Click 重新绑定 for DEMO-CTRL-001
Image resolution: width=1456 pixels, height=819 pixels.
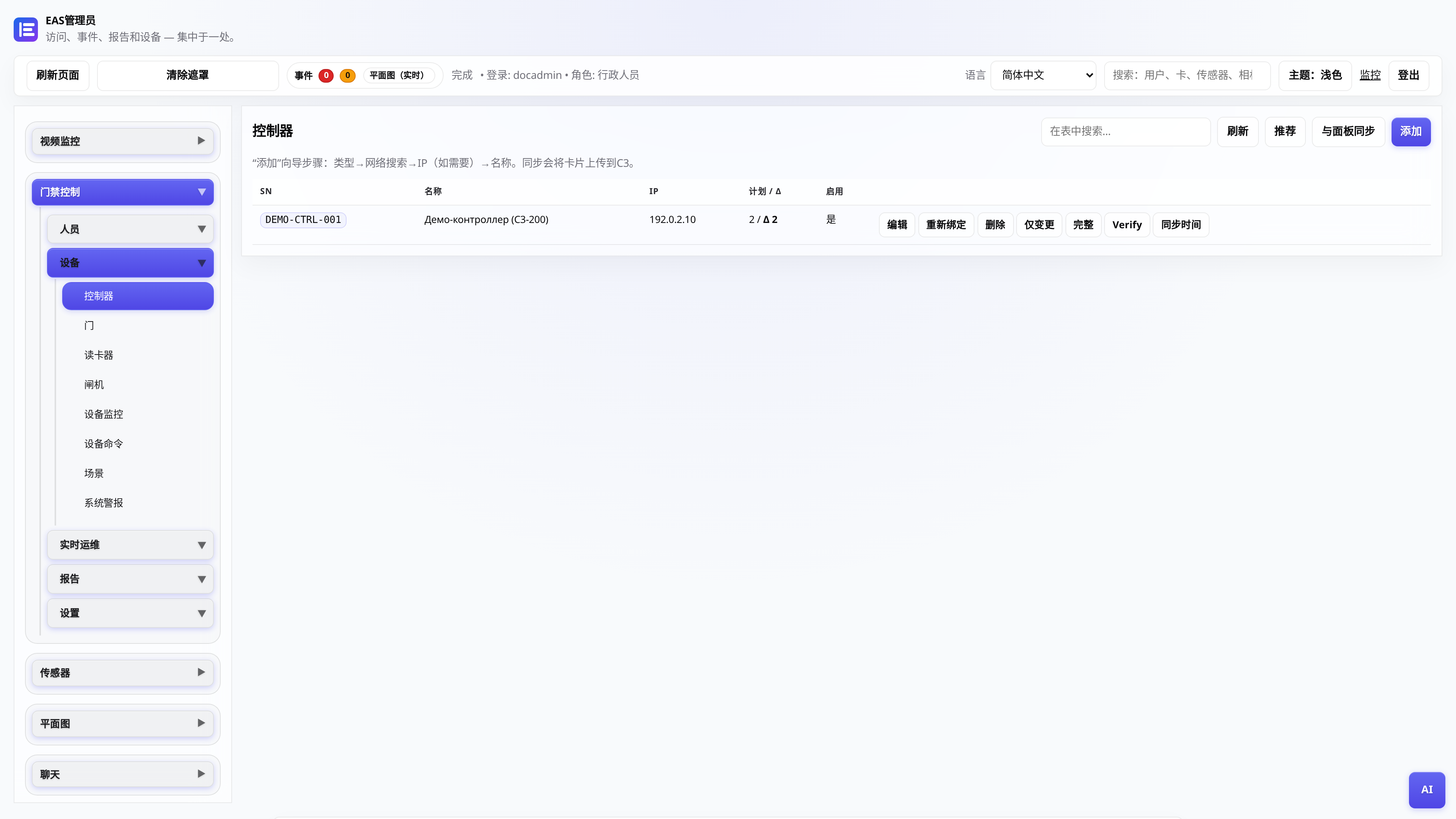tap(946, 225)
